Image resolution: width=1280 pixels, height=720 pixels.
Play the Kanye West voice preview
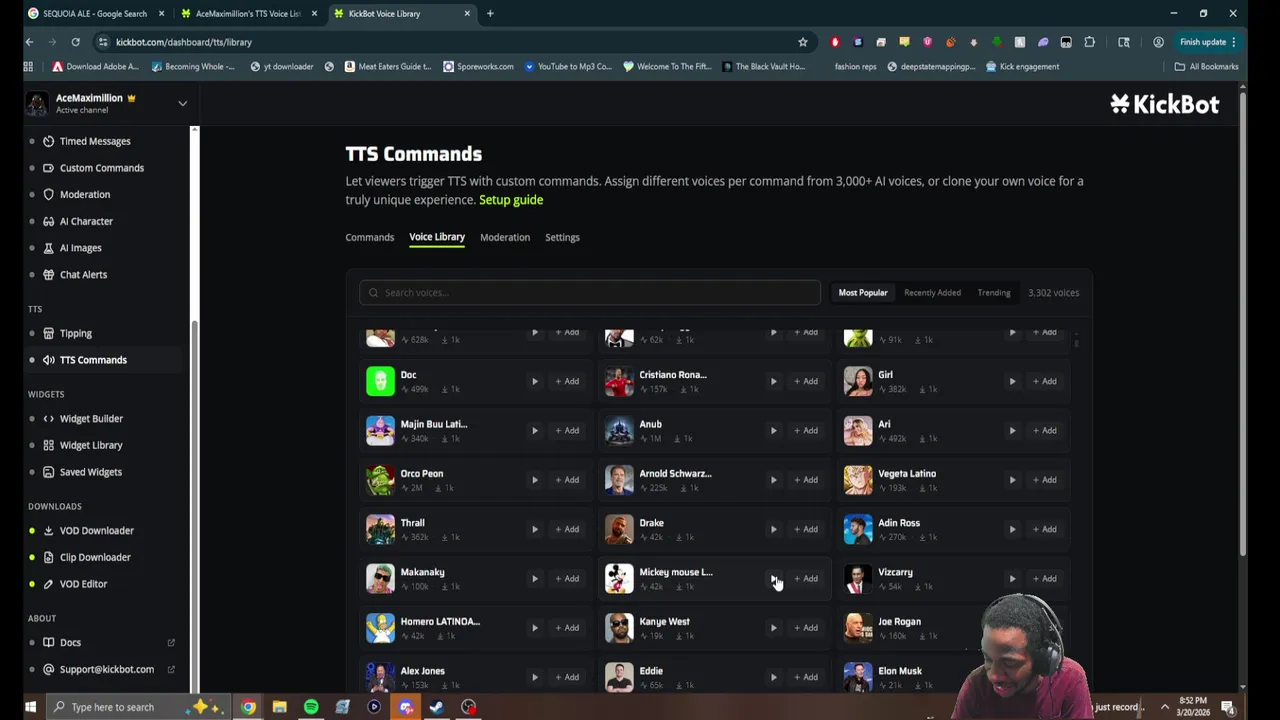[773, 628]
